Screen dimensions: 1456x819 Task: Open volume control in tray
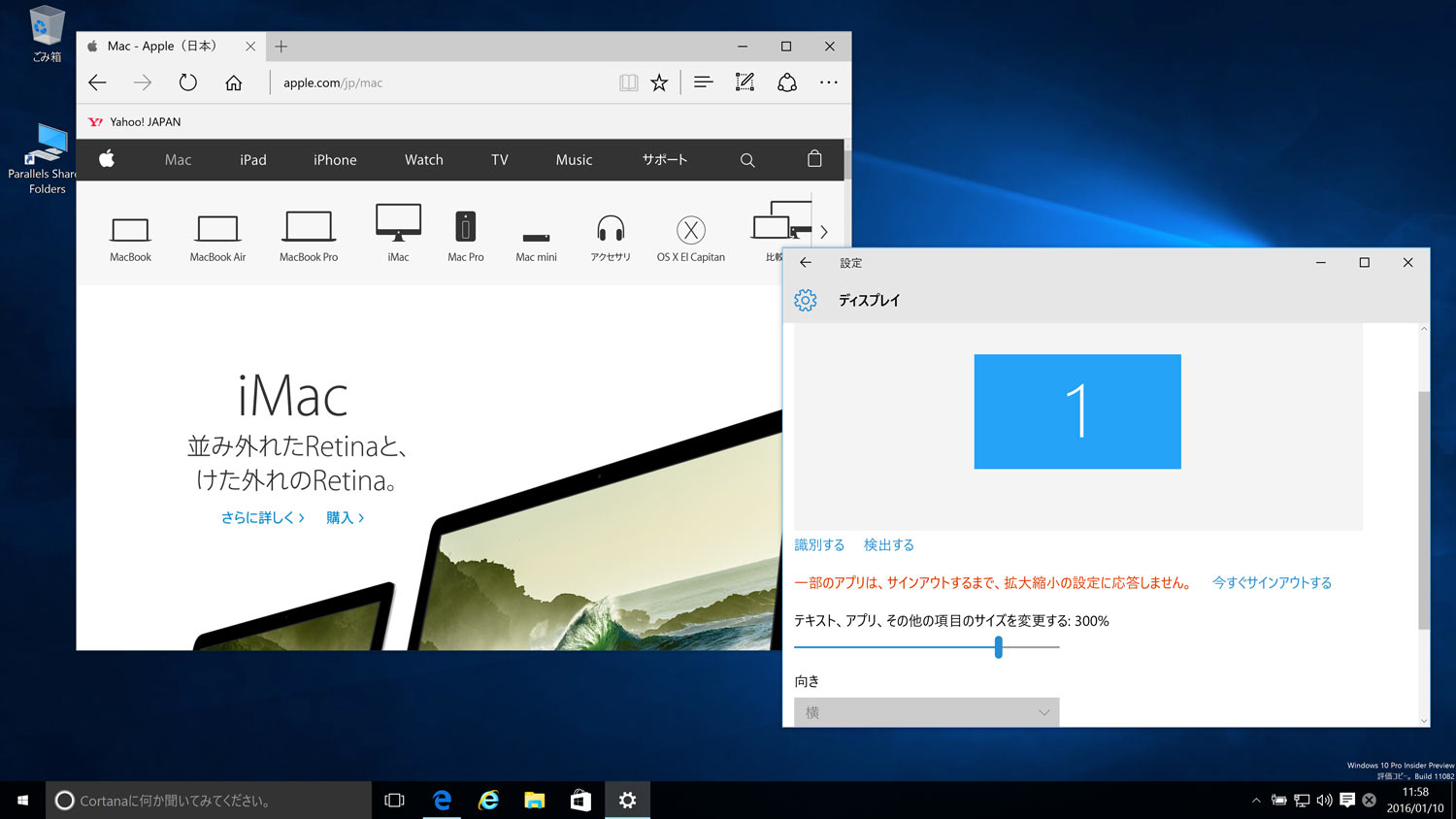[1324, 801]
